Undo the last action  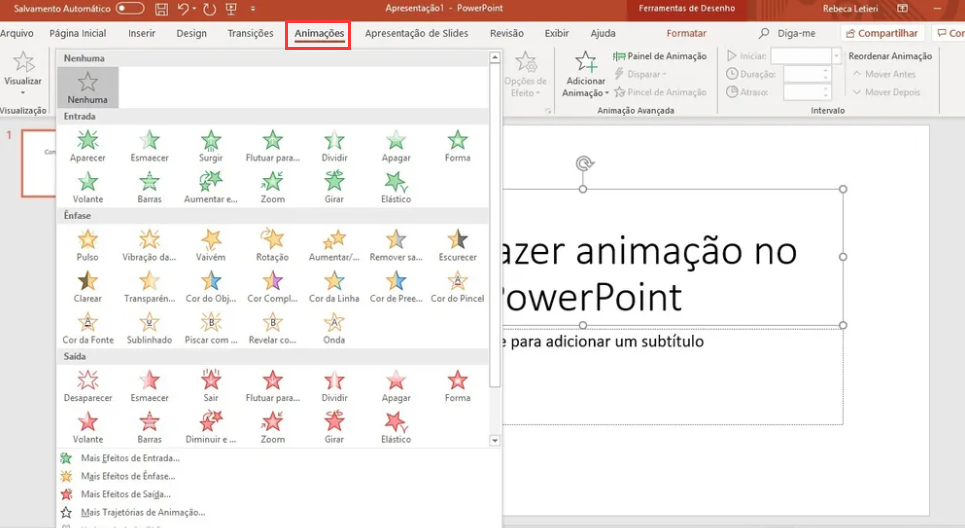[183, 9]
